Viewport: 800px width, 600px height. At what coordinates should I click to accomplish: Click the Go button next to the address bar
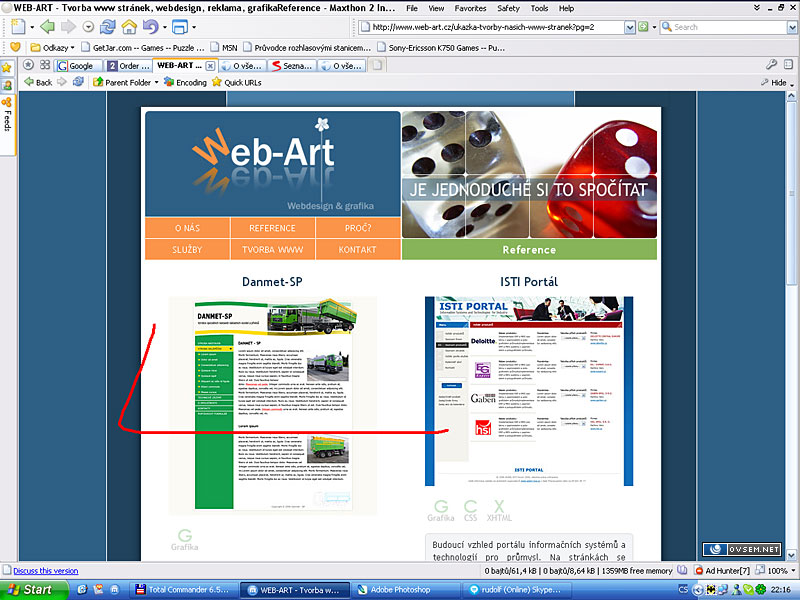pyautogui.click(x=643, y=27)
